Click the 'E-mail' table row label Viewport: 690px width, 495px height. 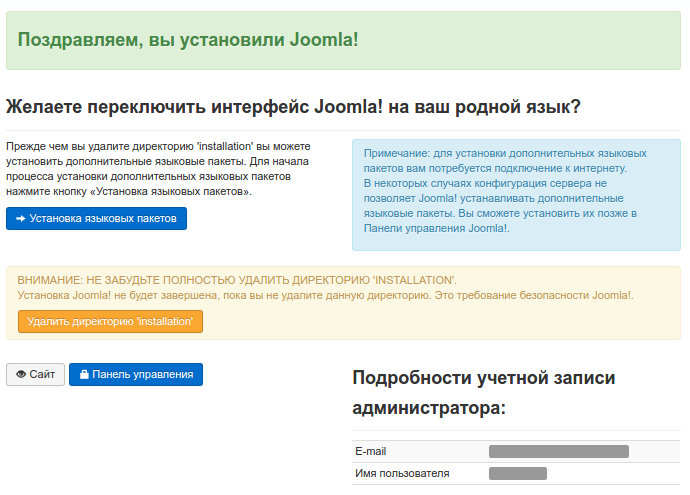click(371, 451)
